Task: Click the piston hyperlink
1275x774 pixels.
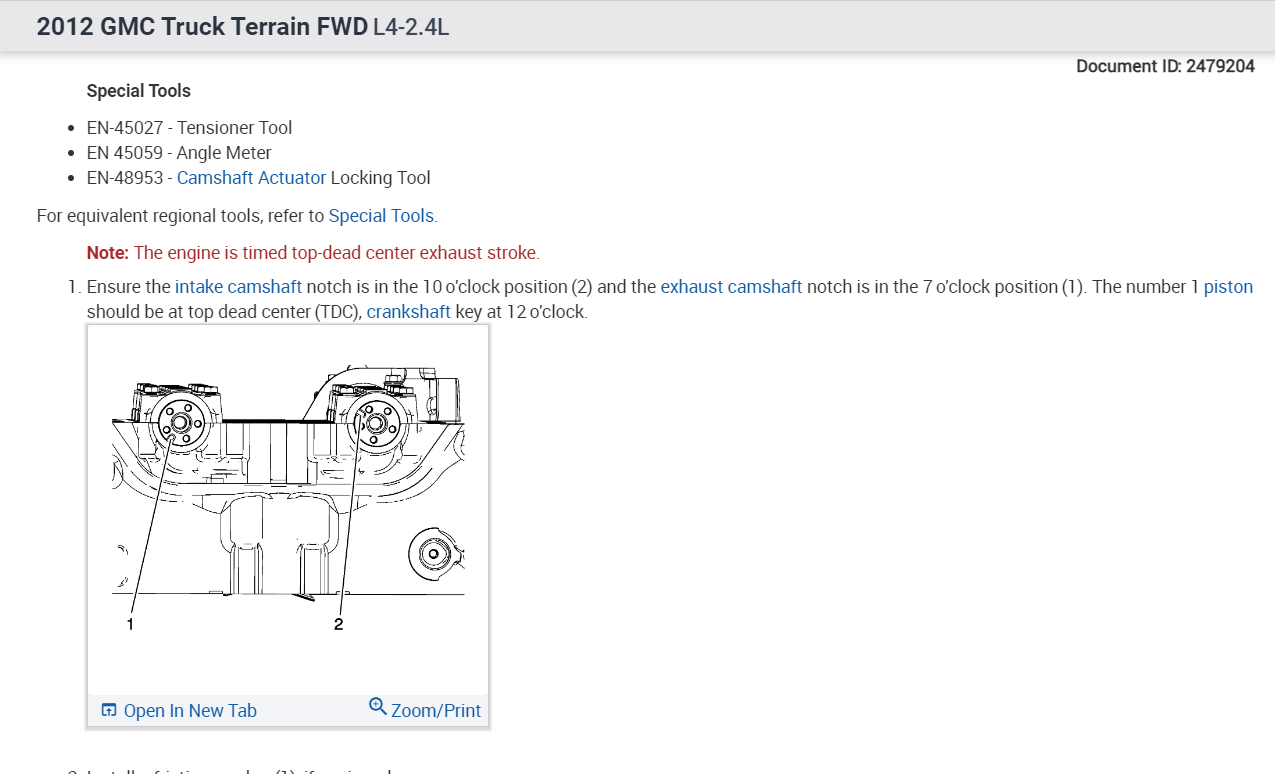Action: 1228,287
